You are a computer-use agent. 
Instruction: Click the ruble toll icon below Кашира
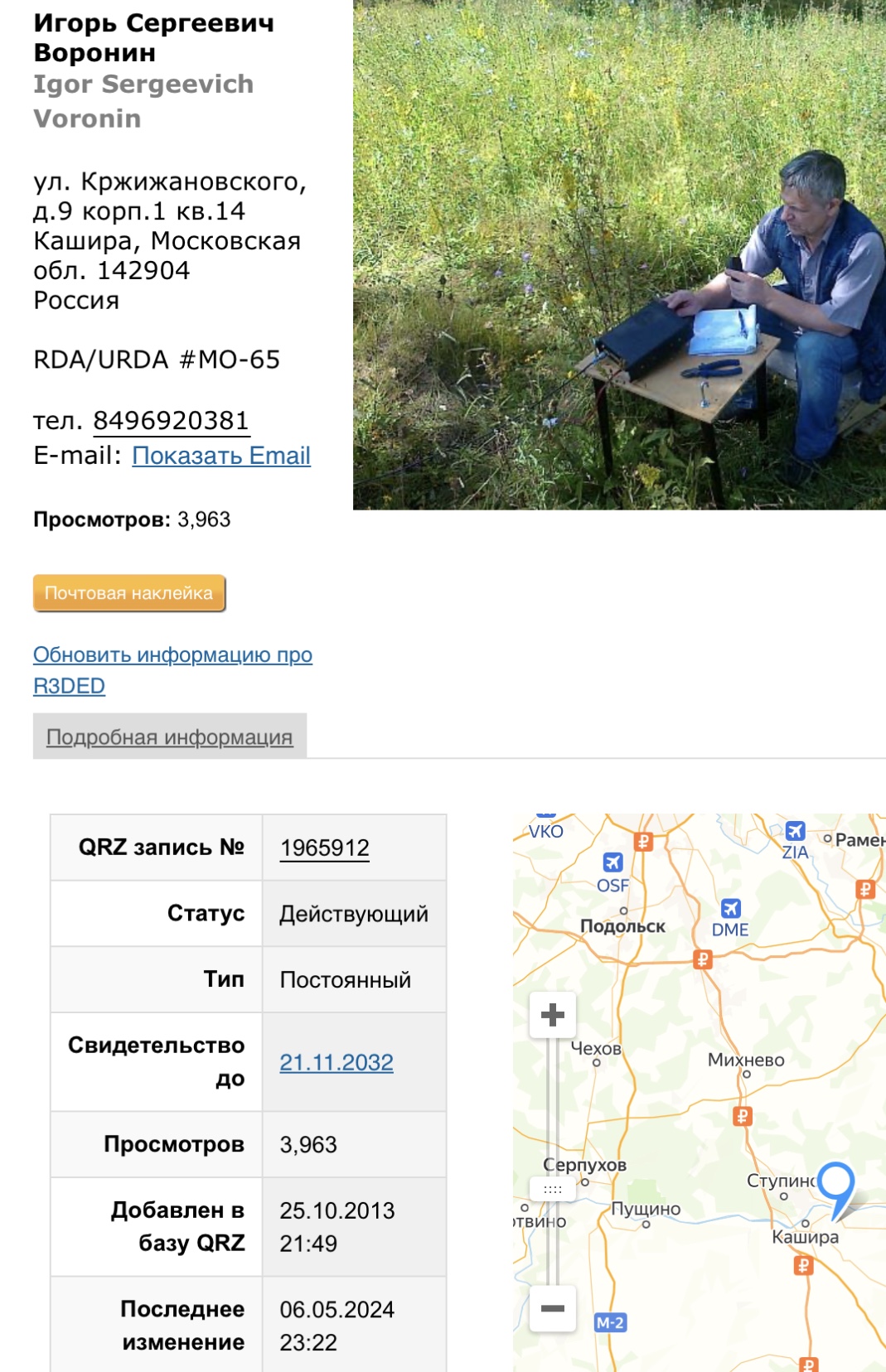(803, 1265)
